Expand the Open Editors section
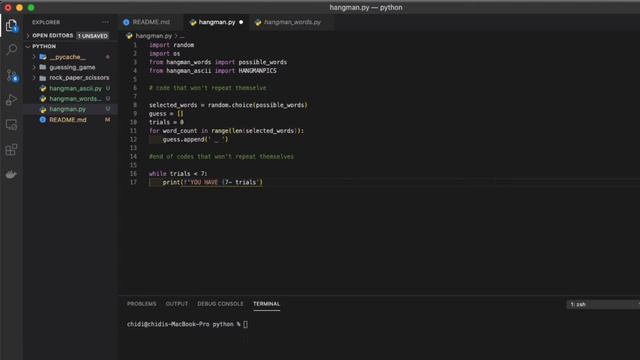Screen dimensions: 640x360 28,36
